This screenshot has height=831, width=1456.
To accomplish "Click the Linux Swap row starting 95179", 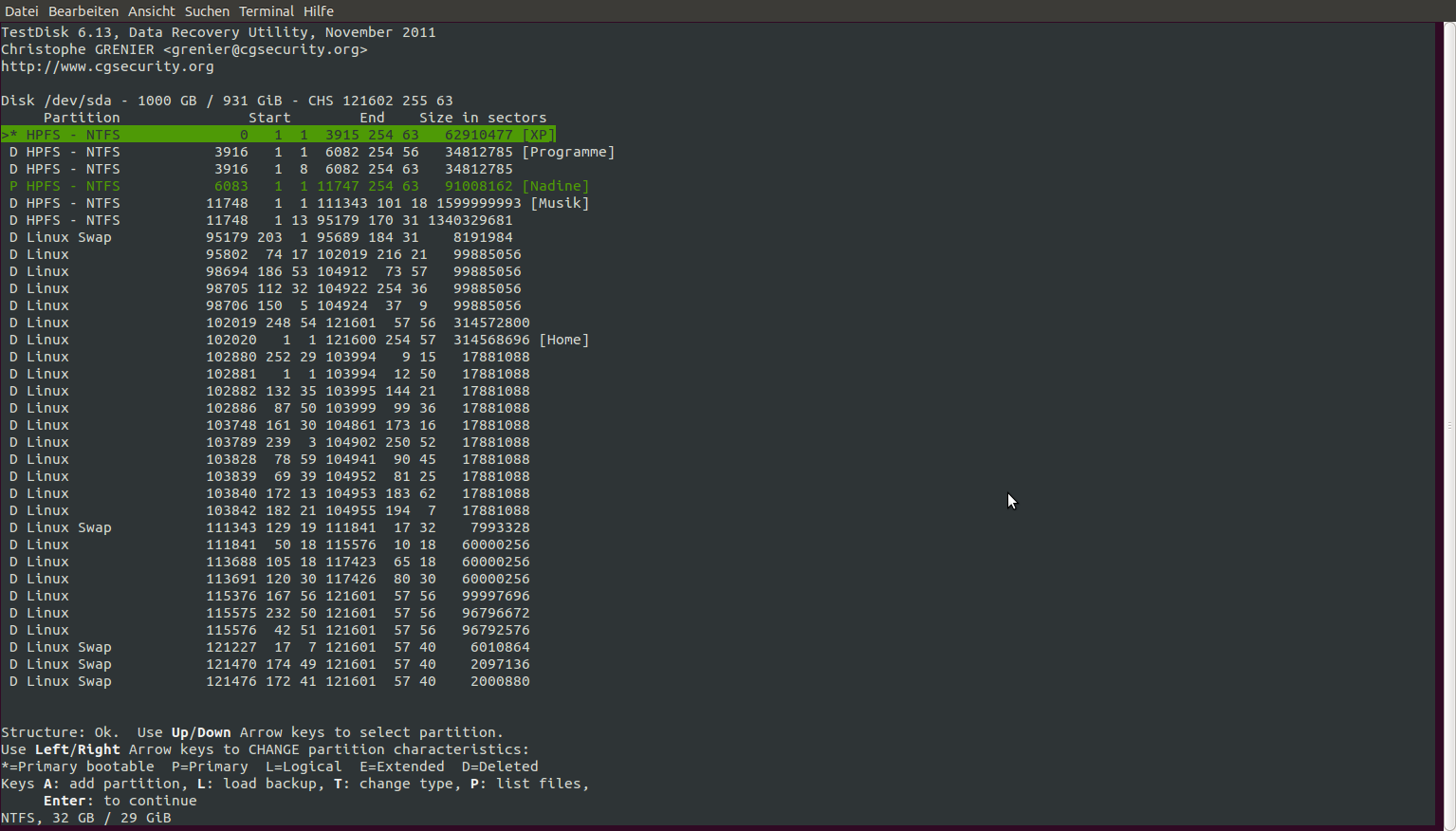I will point(261,237).
